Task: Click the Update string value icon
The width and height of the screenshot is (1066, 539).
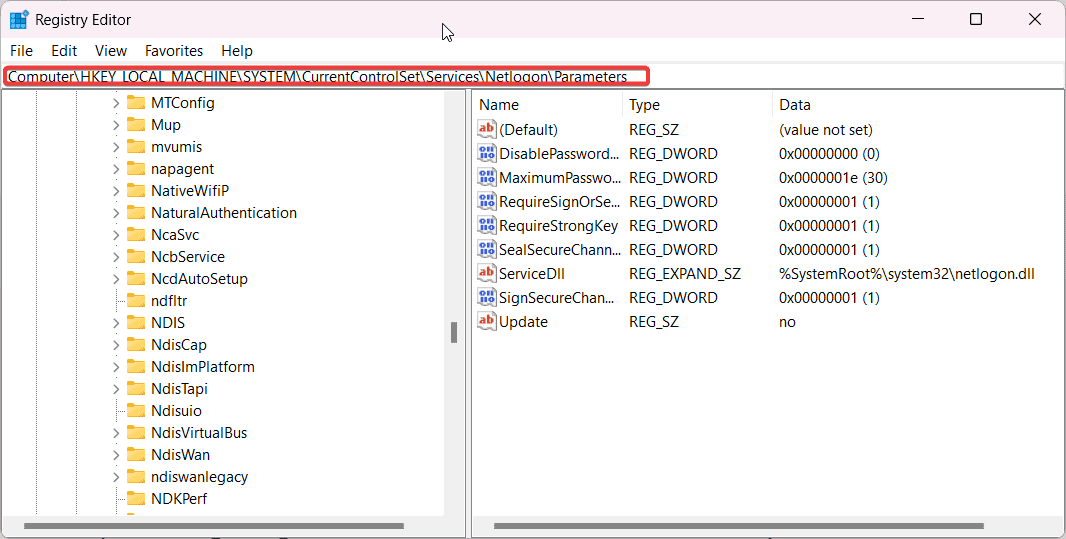Action: tap(487, 321)
